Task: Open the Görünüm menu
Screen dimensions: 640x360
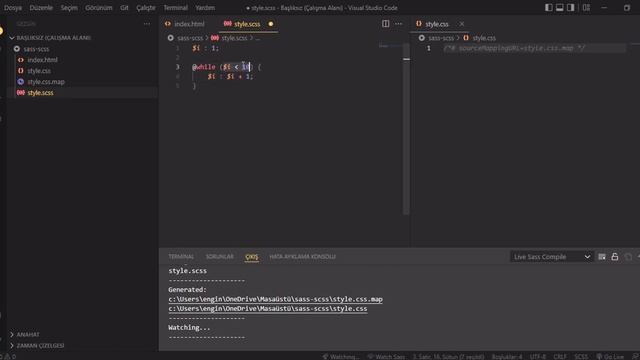Action: point(98,8)
